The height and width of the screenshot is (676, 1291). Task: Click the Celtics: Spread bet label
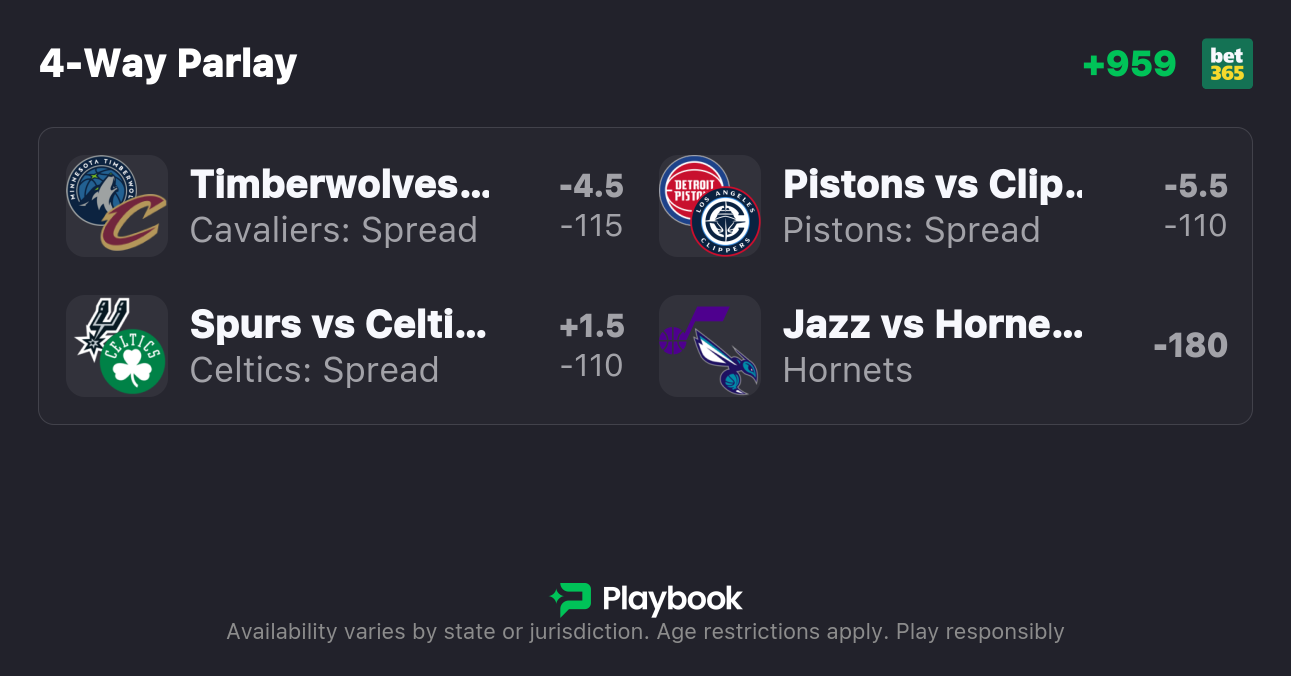[x=314, y=371]
